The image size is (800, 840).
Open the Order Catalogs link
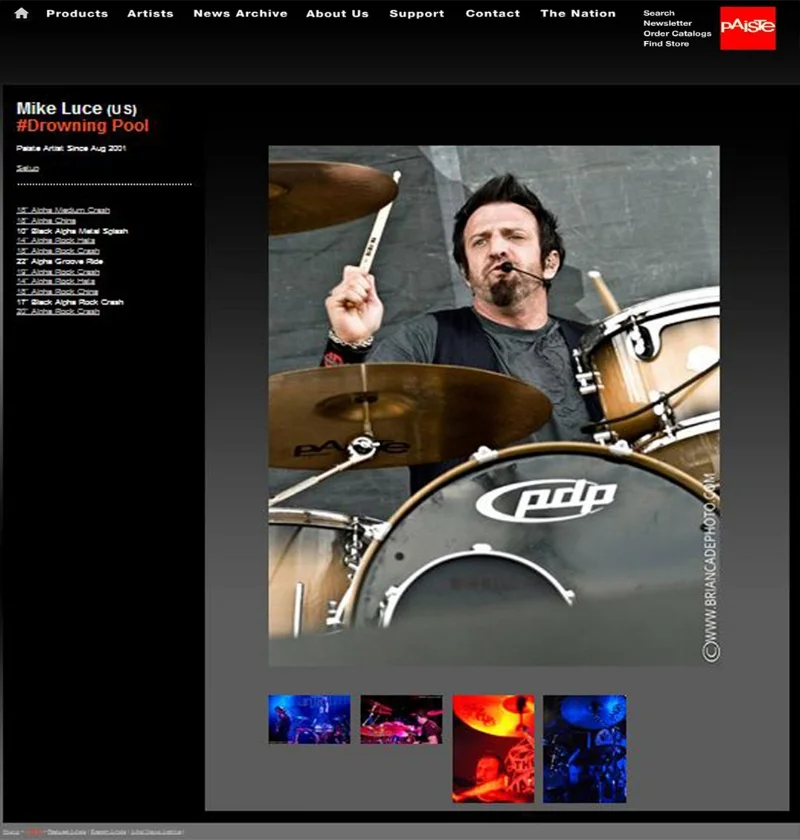677,33
